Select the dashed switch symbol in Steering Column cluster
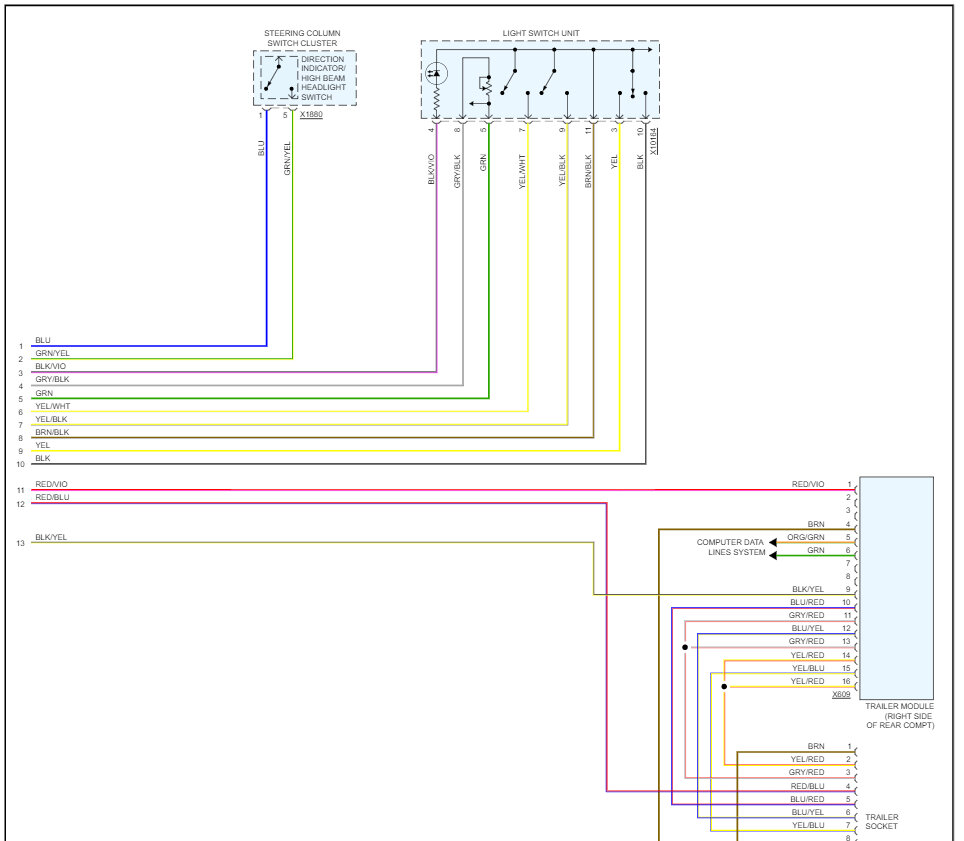This screenshot has width=964, height=841. pyautogui.click(x=279, y=77)
